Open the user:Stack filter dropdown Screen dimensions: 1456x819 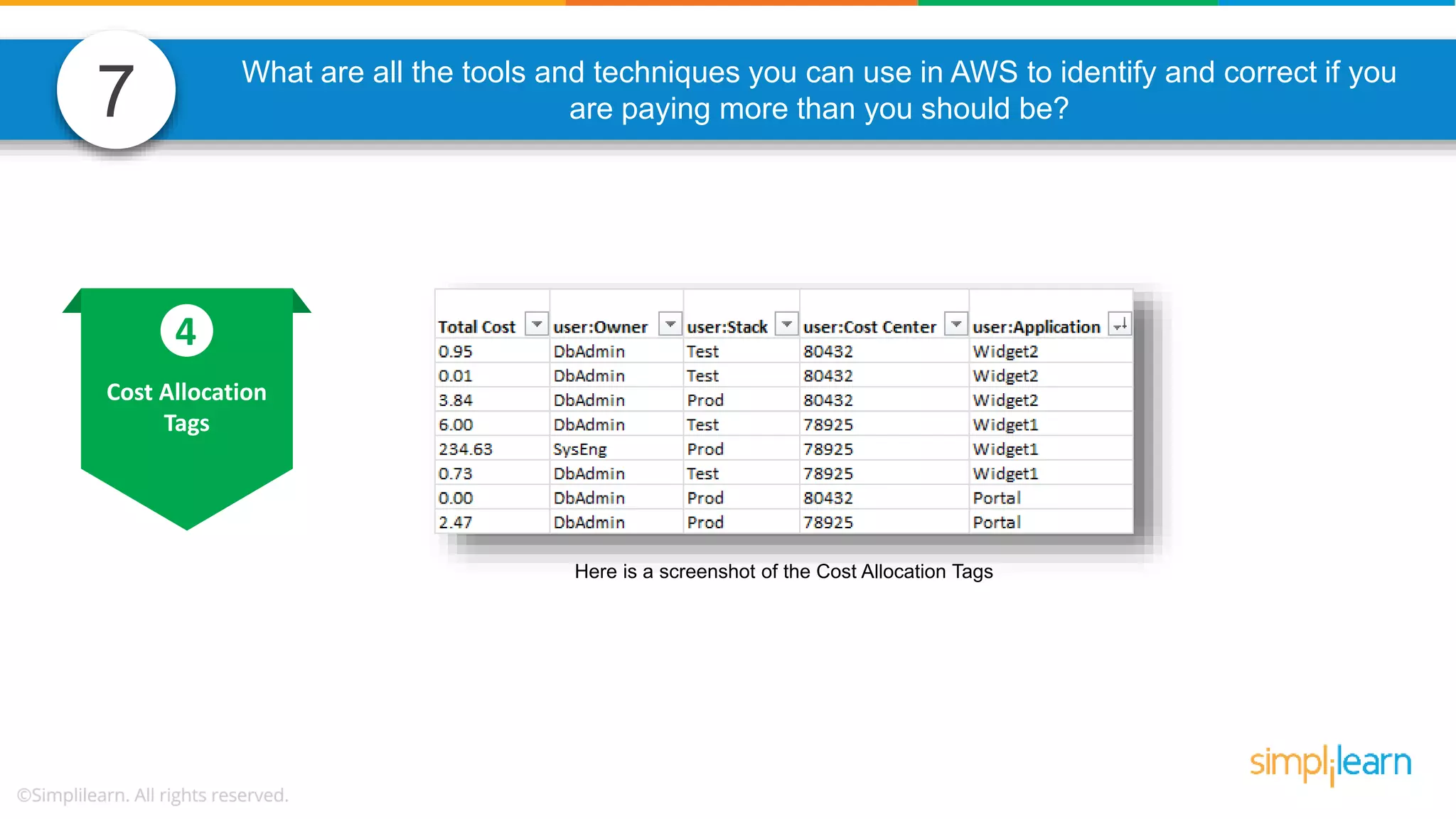pos(786,324)
